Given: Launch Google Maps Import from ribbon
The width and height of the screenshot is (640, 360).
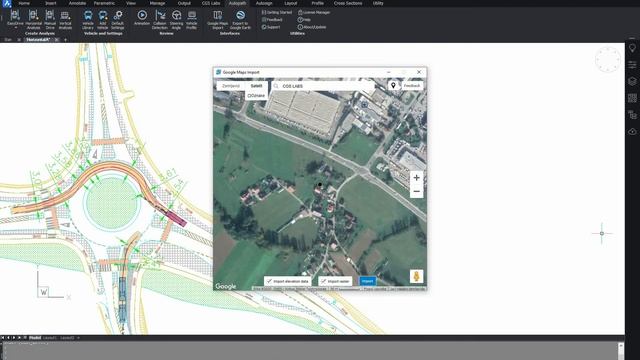Looking at the screenshot, I should 218,19.
